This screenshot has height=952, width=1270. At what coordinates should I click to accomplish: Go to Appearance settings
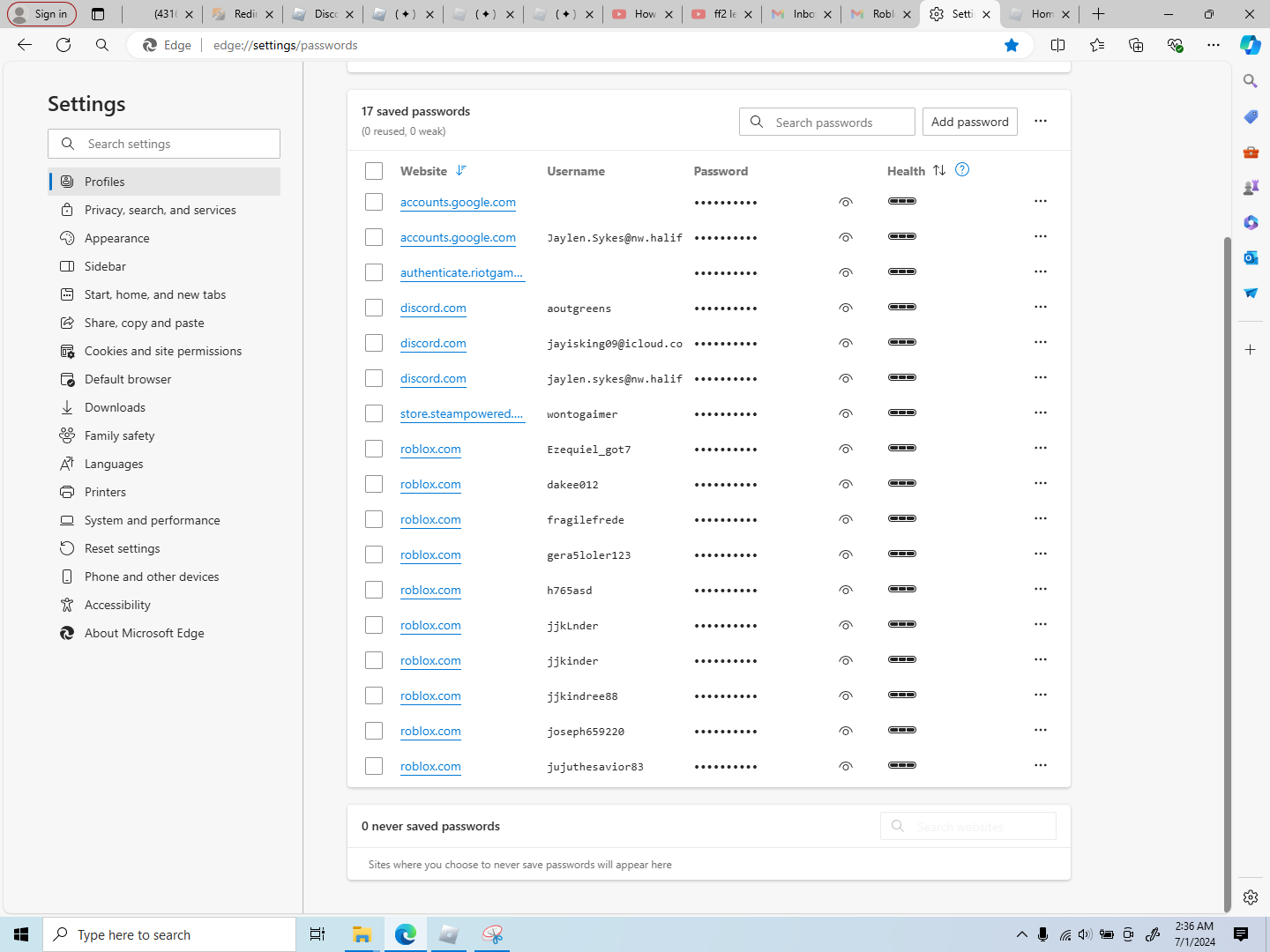164,238
